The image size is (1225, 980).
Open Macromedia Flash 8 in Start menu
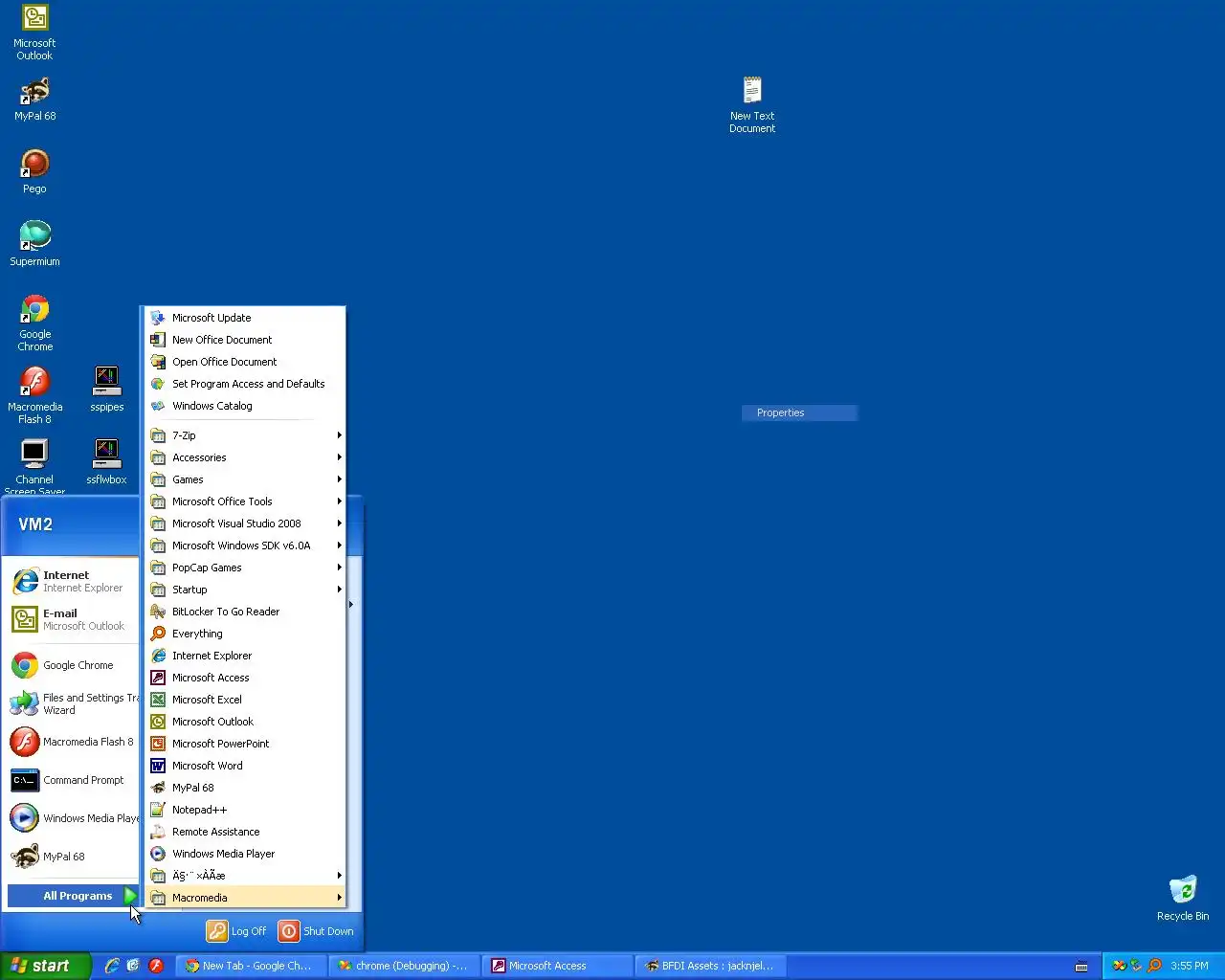(73, 742)
